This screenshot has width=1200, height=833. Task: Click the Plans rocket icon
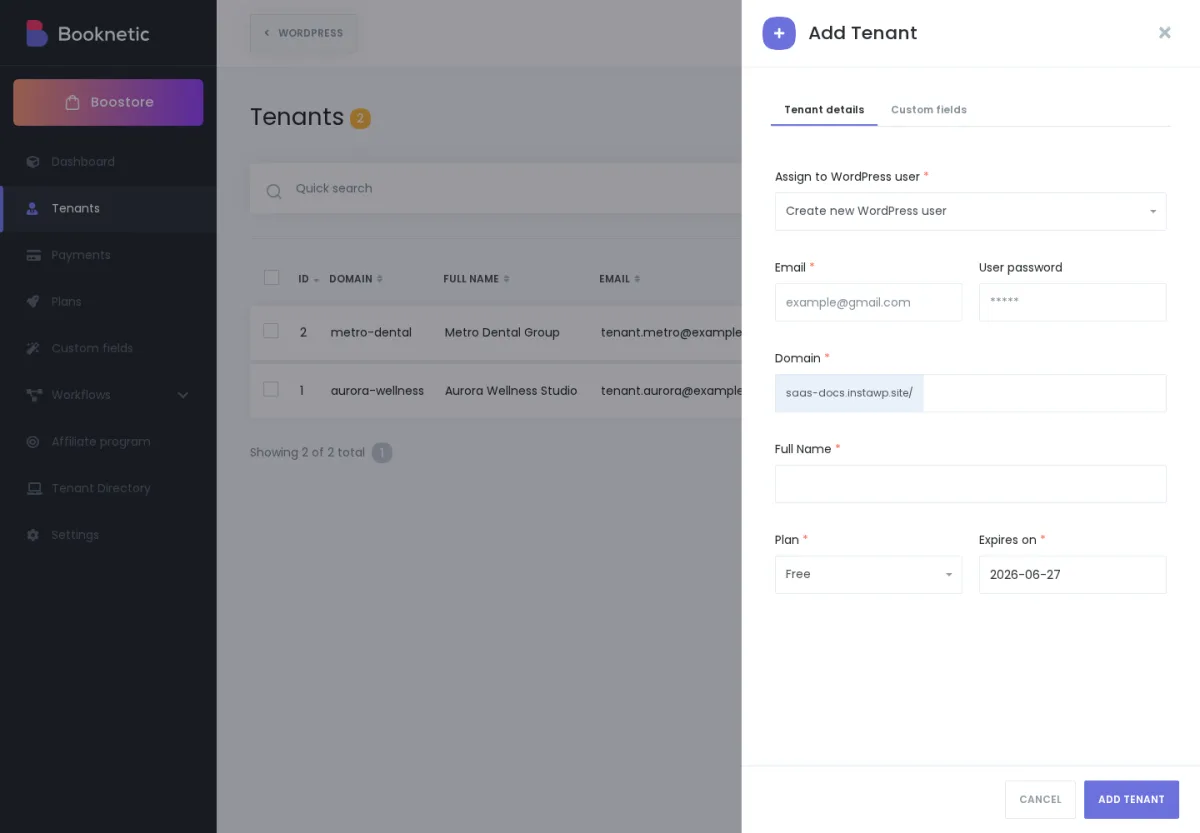33,301
